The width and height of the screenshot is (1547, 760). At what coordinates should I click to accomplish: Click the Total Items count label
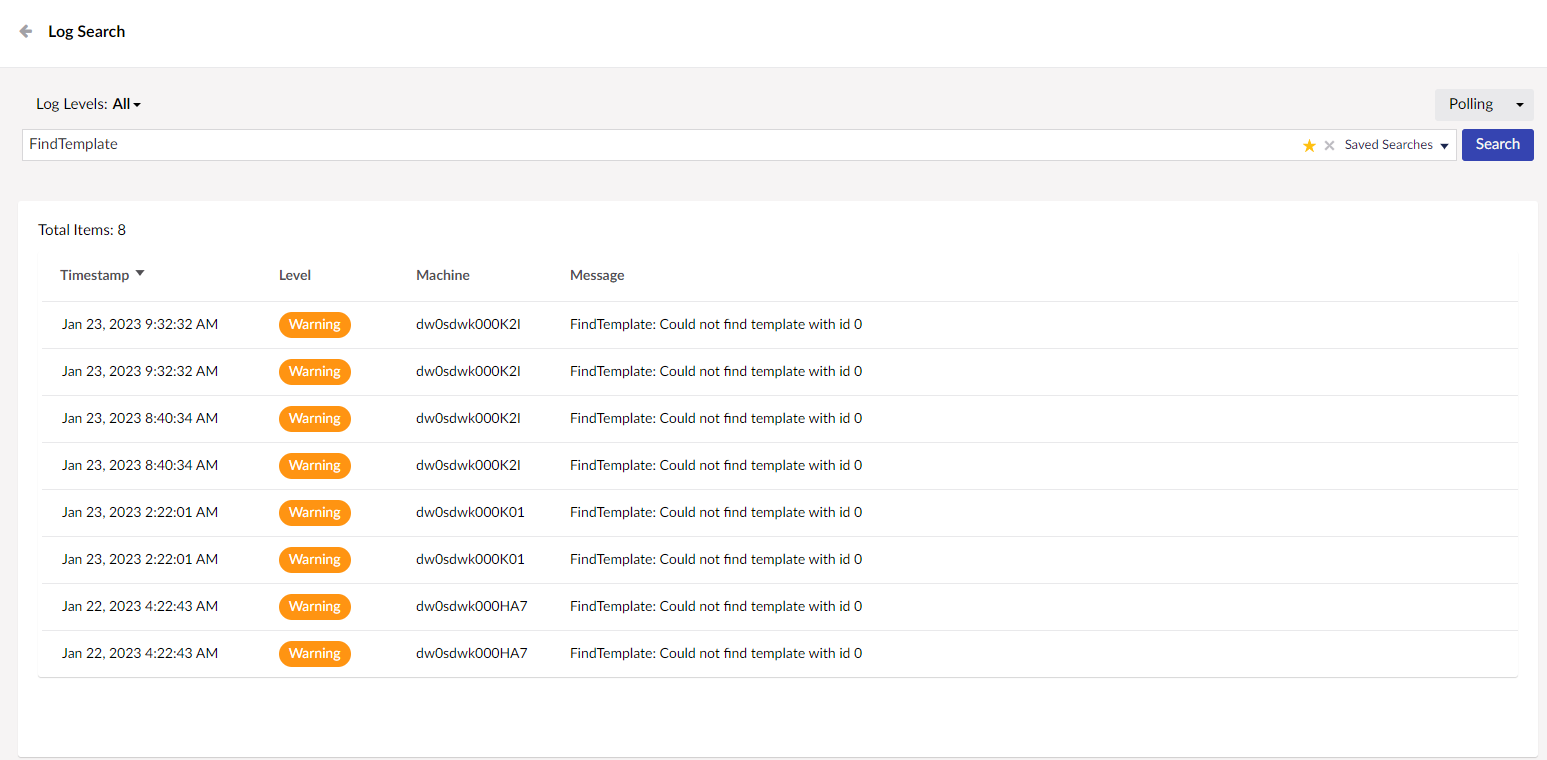82,229
